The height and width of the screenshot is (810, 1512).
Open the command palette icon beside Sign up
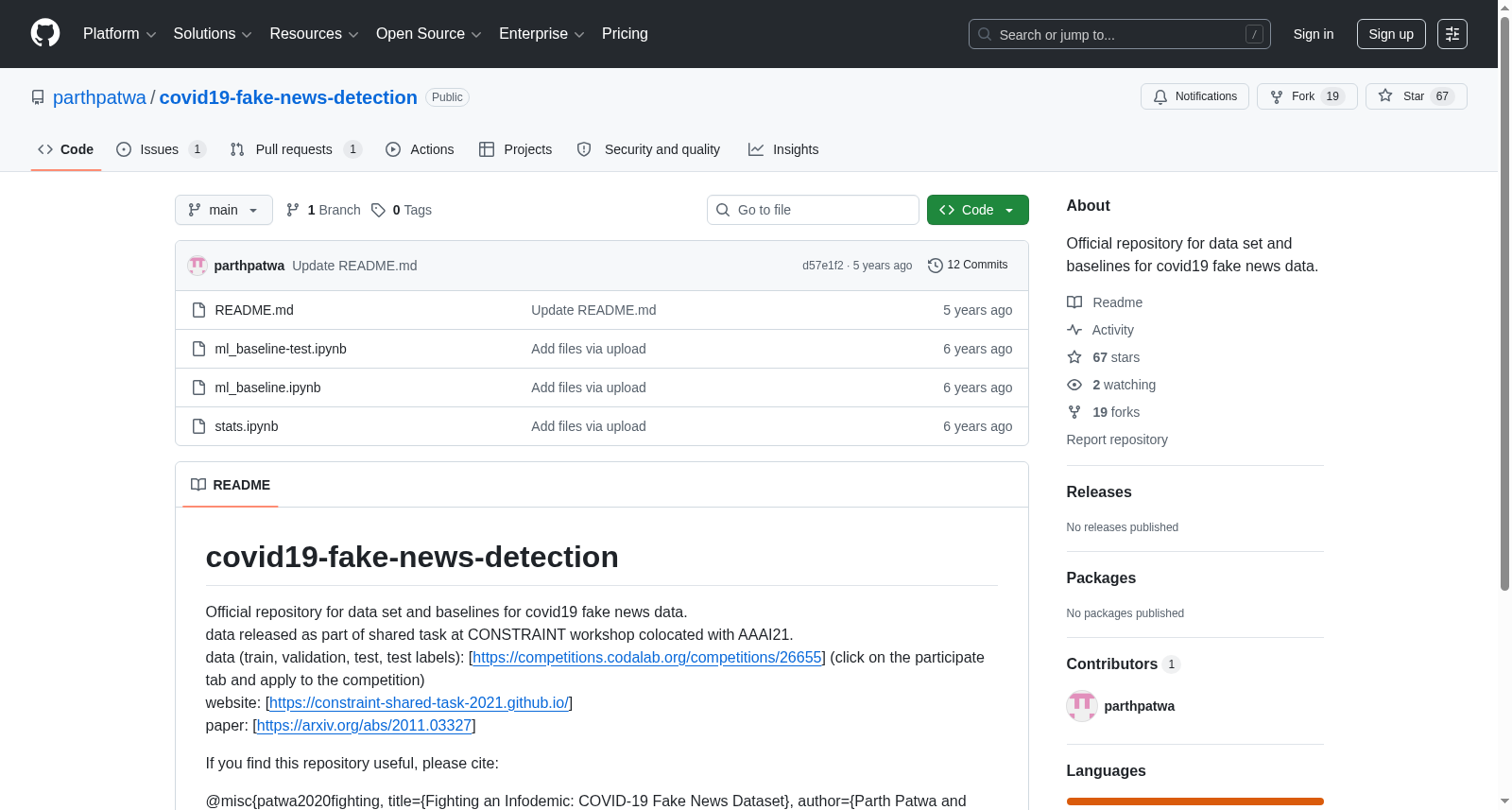[1452, 34]
